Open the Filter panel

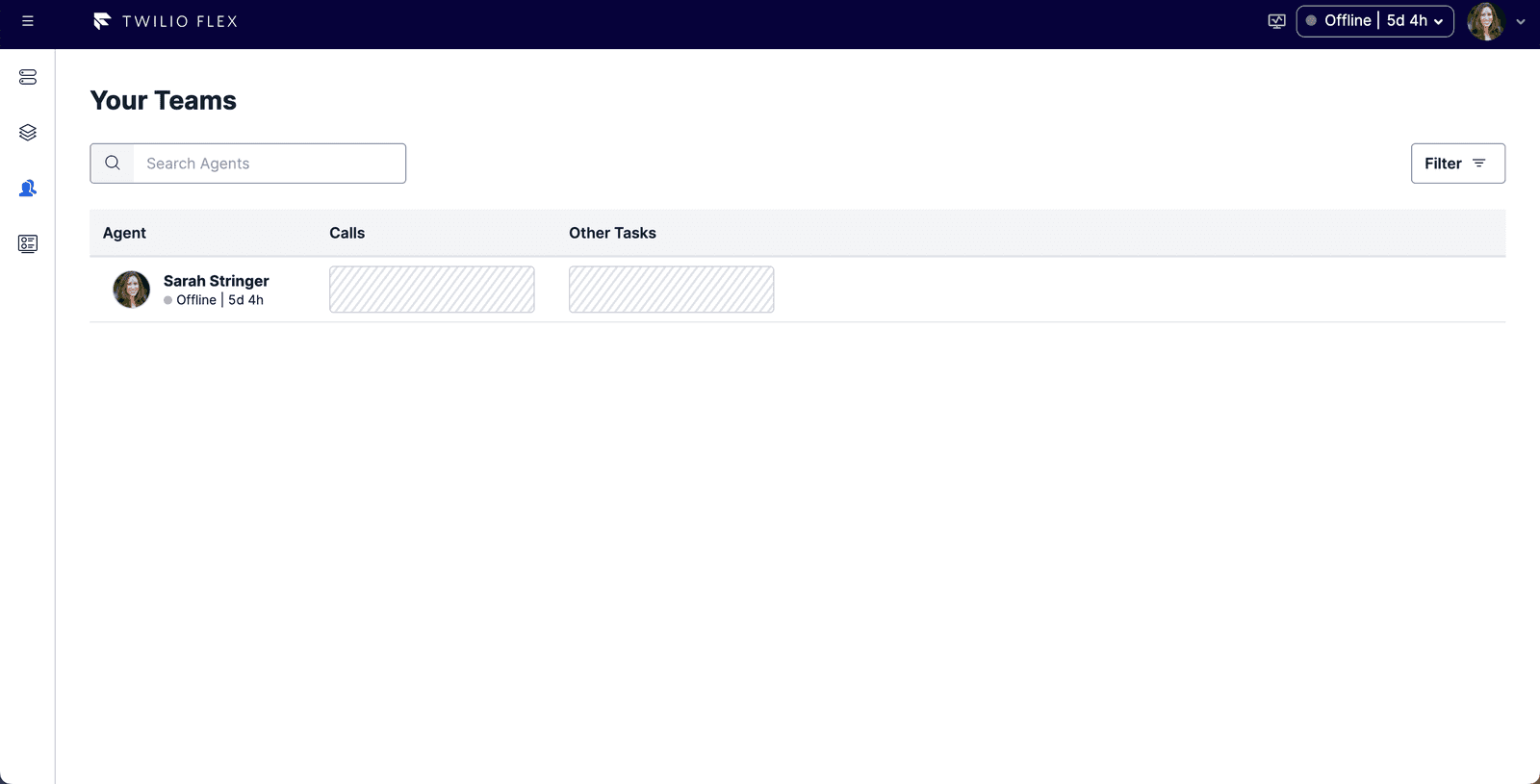point(1457,164)
